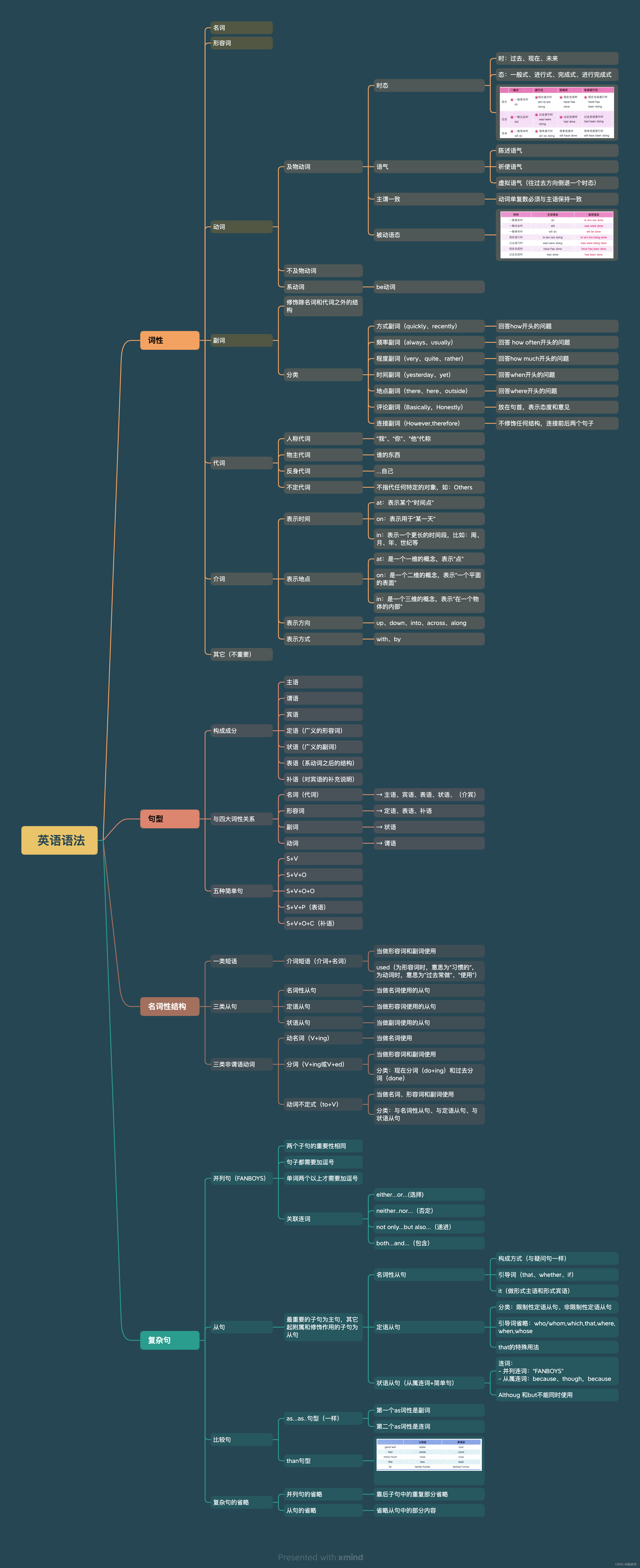Select the 动词 node
This screenshot has width=640, height=1568.
tap(242, 227)
